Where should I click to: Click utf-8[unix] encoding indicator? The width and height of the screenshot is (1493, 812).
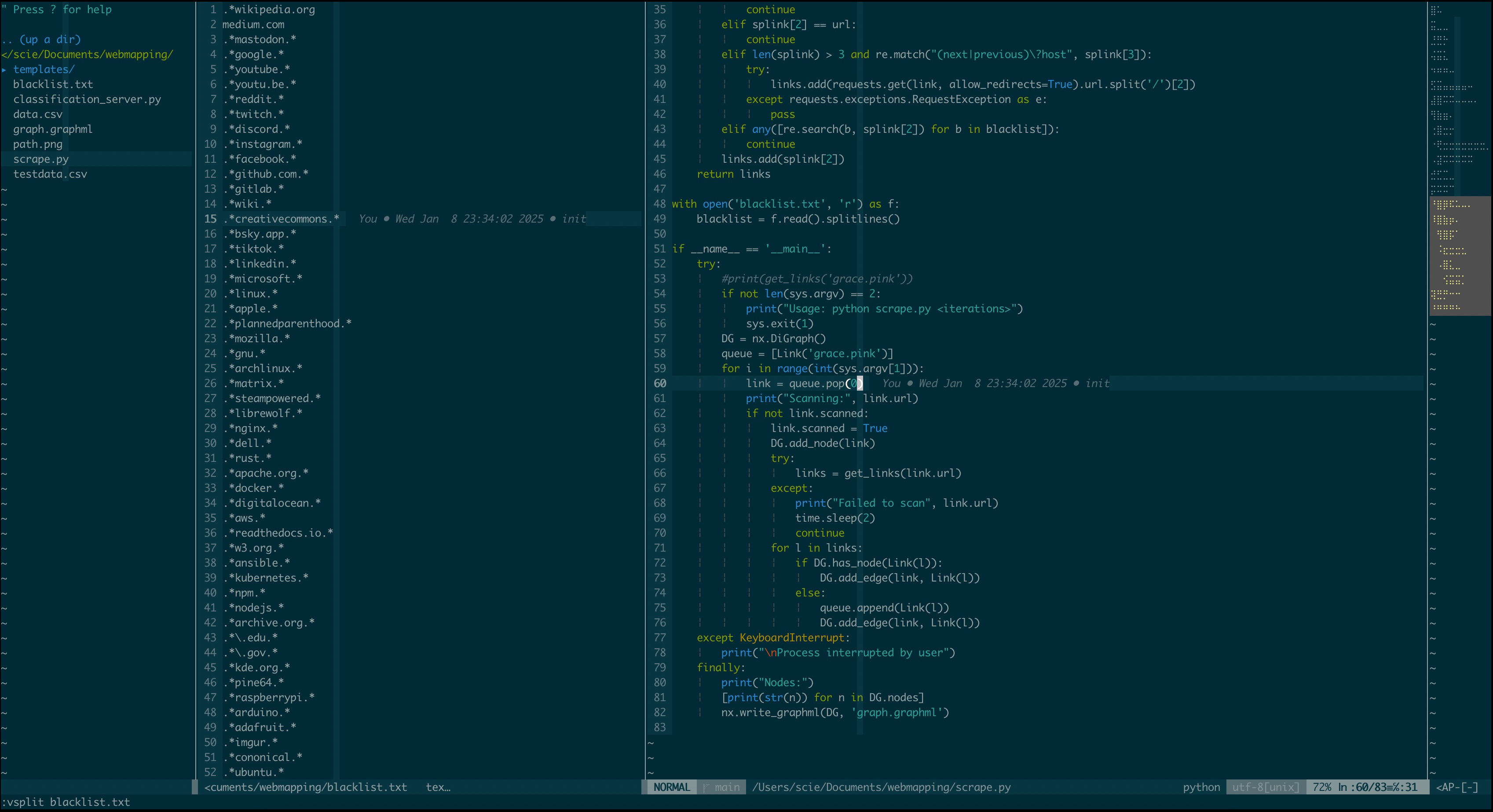(x=1265, y=787)
